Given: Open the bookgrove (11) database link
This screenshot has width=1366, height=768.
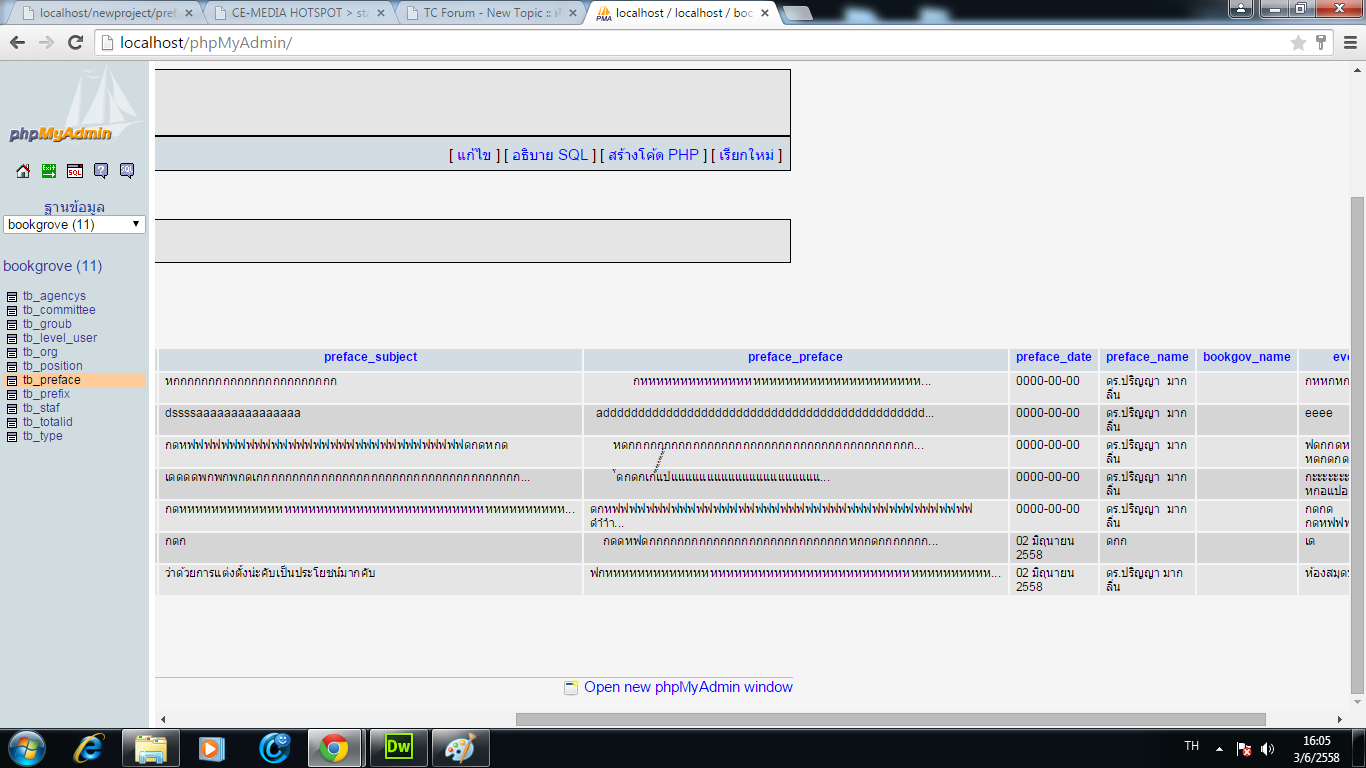Looking at the screenshot, I should [52, 266].
